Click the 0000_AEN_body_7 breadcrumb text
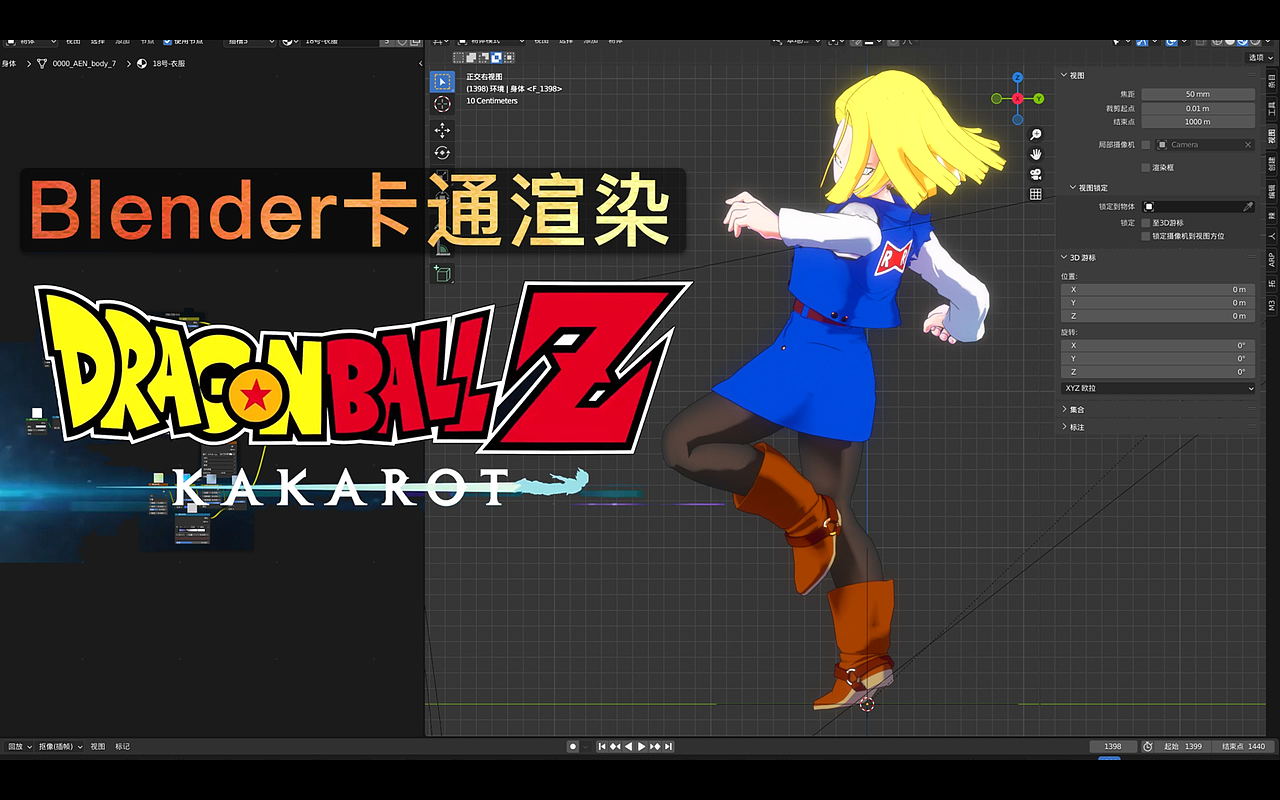The image size is (1280, 800). pos(84,63)
